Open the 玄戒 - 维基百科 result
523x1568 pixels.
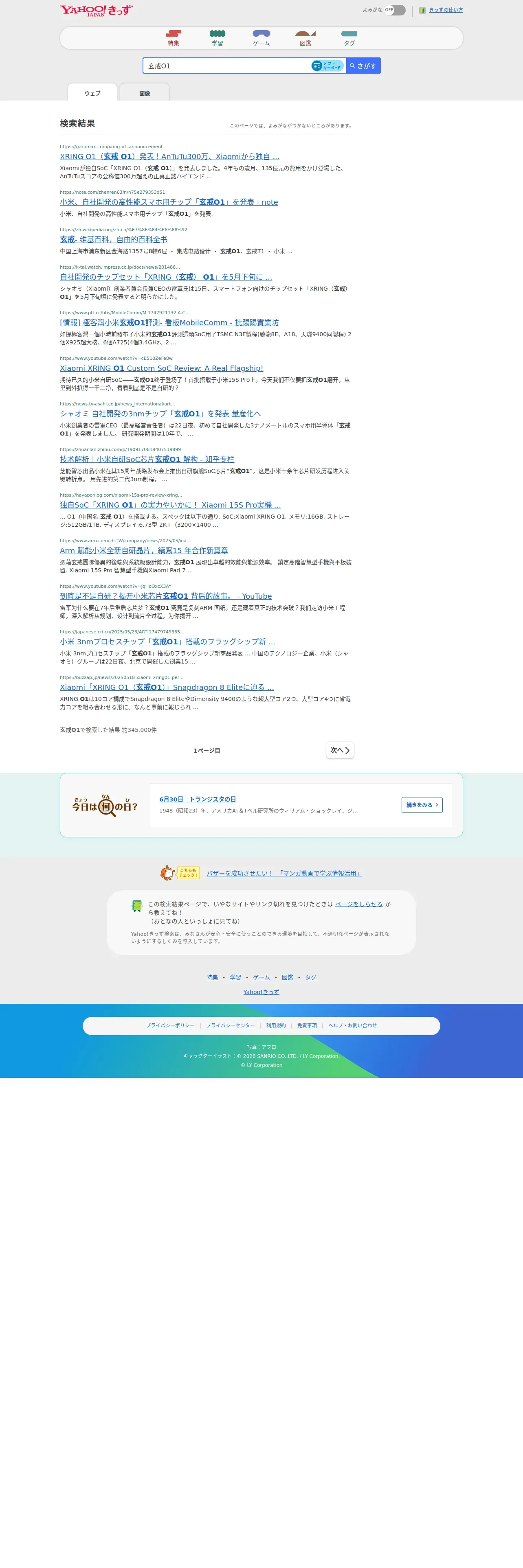tap(113, 239)
